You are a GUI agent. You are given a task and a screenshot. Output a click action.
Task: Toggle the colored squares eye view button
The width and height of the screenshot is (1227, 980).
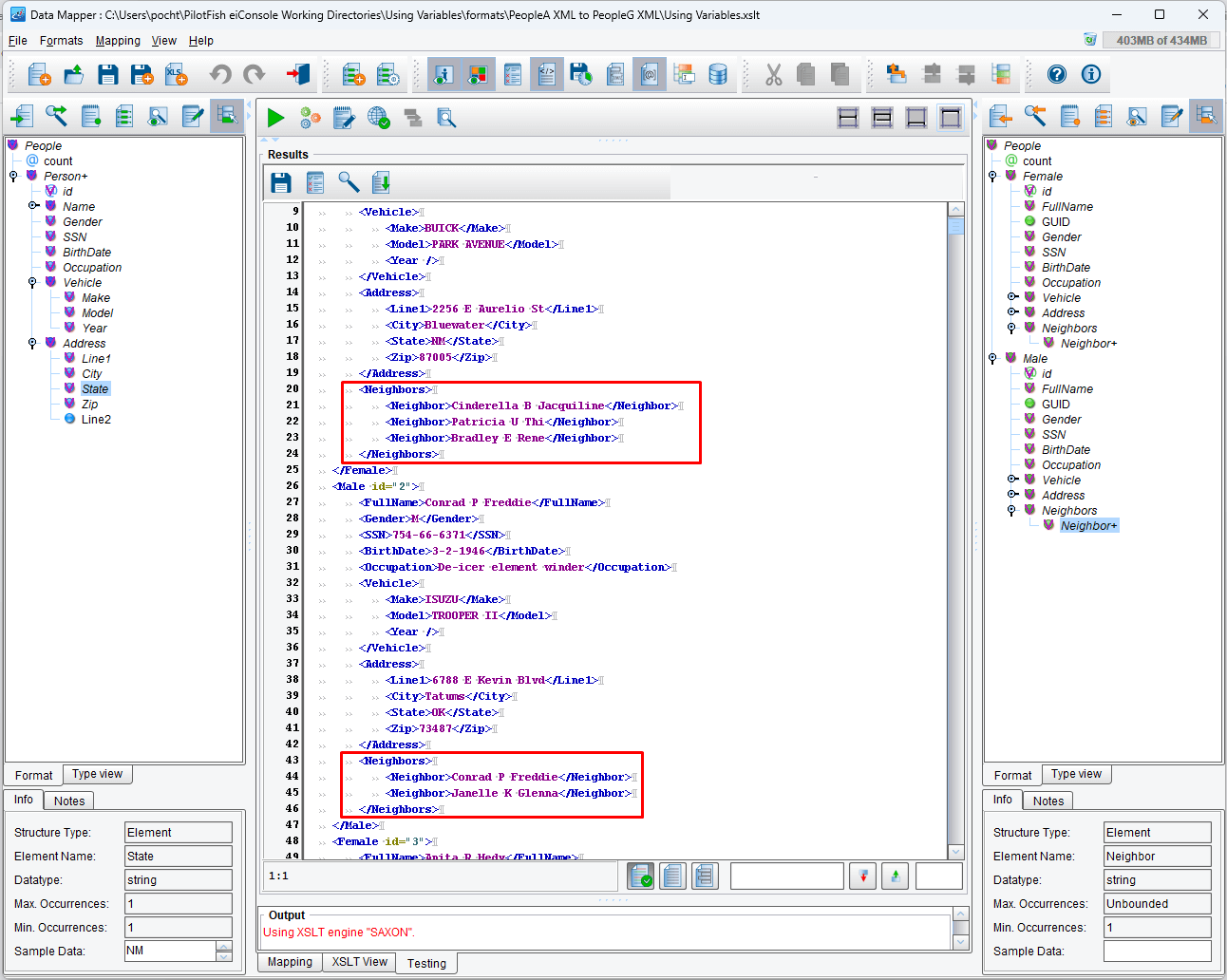point(479,74)
